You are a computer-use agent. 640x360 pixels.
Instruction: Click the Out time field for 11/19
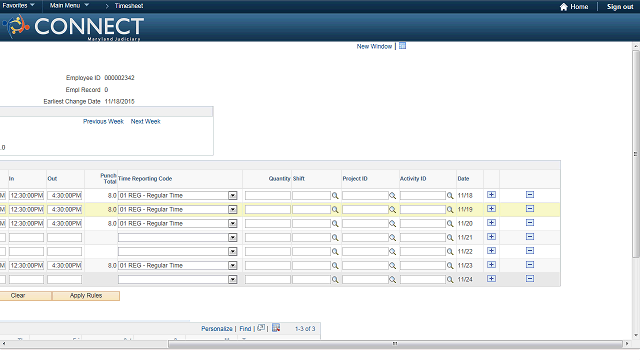[64, 209]
